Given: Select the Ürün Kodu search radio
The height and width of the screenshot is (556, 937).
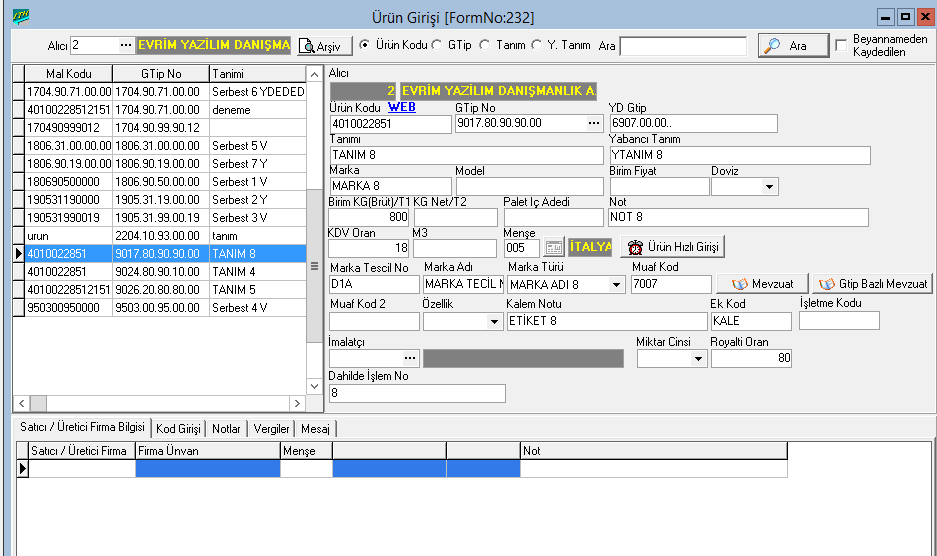Looking at the screenshot, I should pyautogui.click(x=364, y=45).
